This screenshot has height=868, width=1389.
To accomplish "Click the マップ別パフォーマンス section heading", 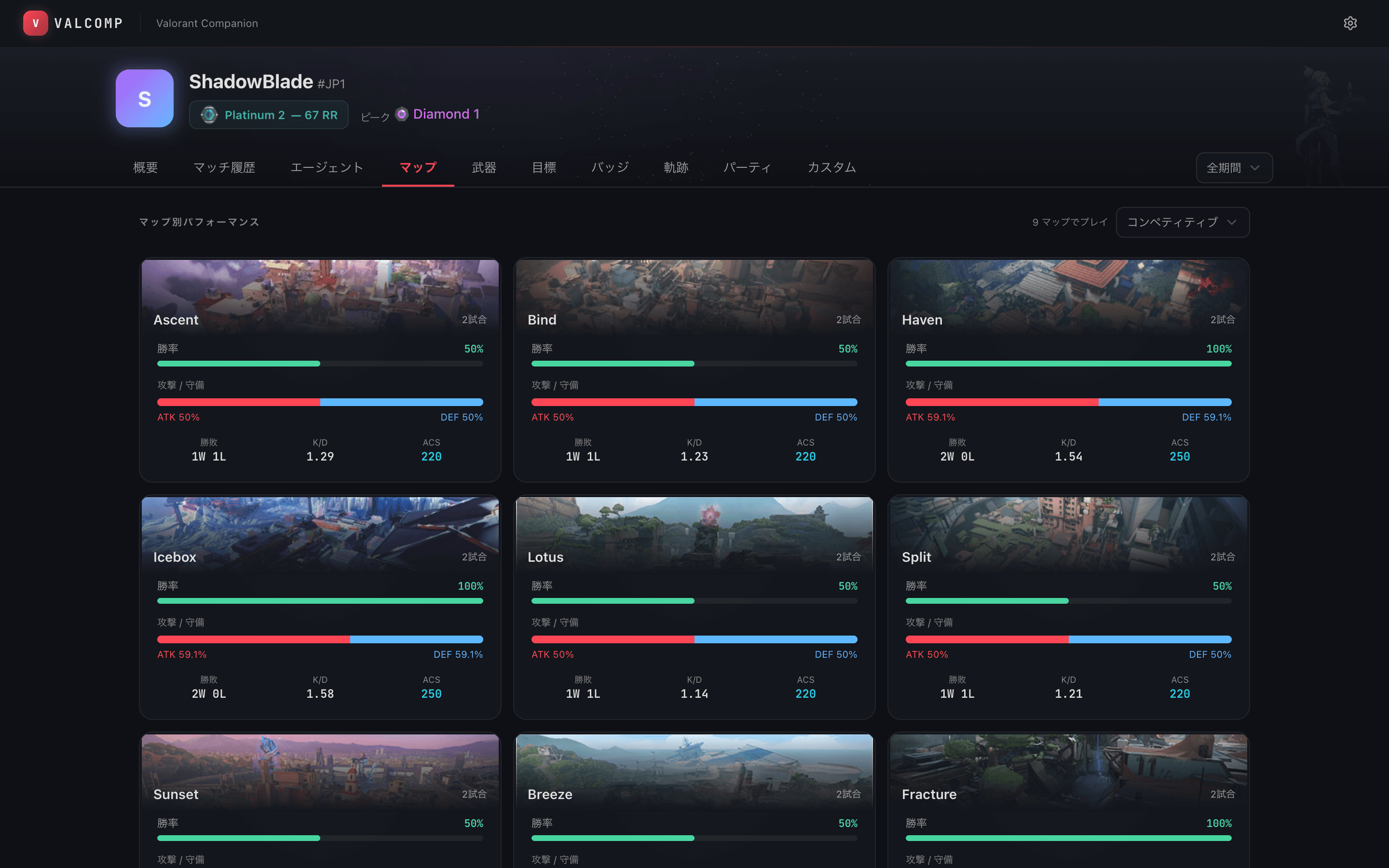I will click(x=199, y=222).
